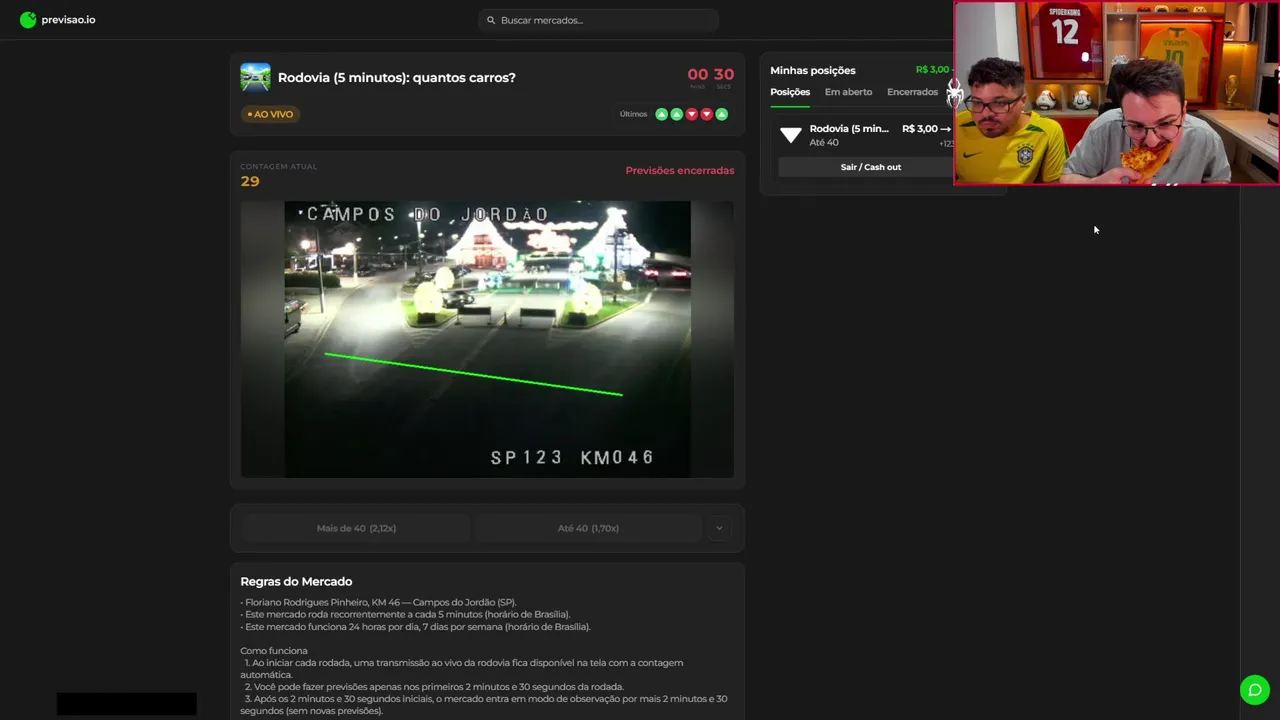Image resolution: width=1280 pixels, height=720 pixels.
Task: Click the last green up-arrow result in Últimos
Action: coord(722,114)
